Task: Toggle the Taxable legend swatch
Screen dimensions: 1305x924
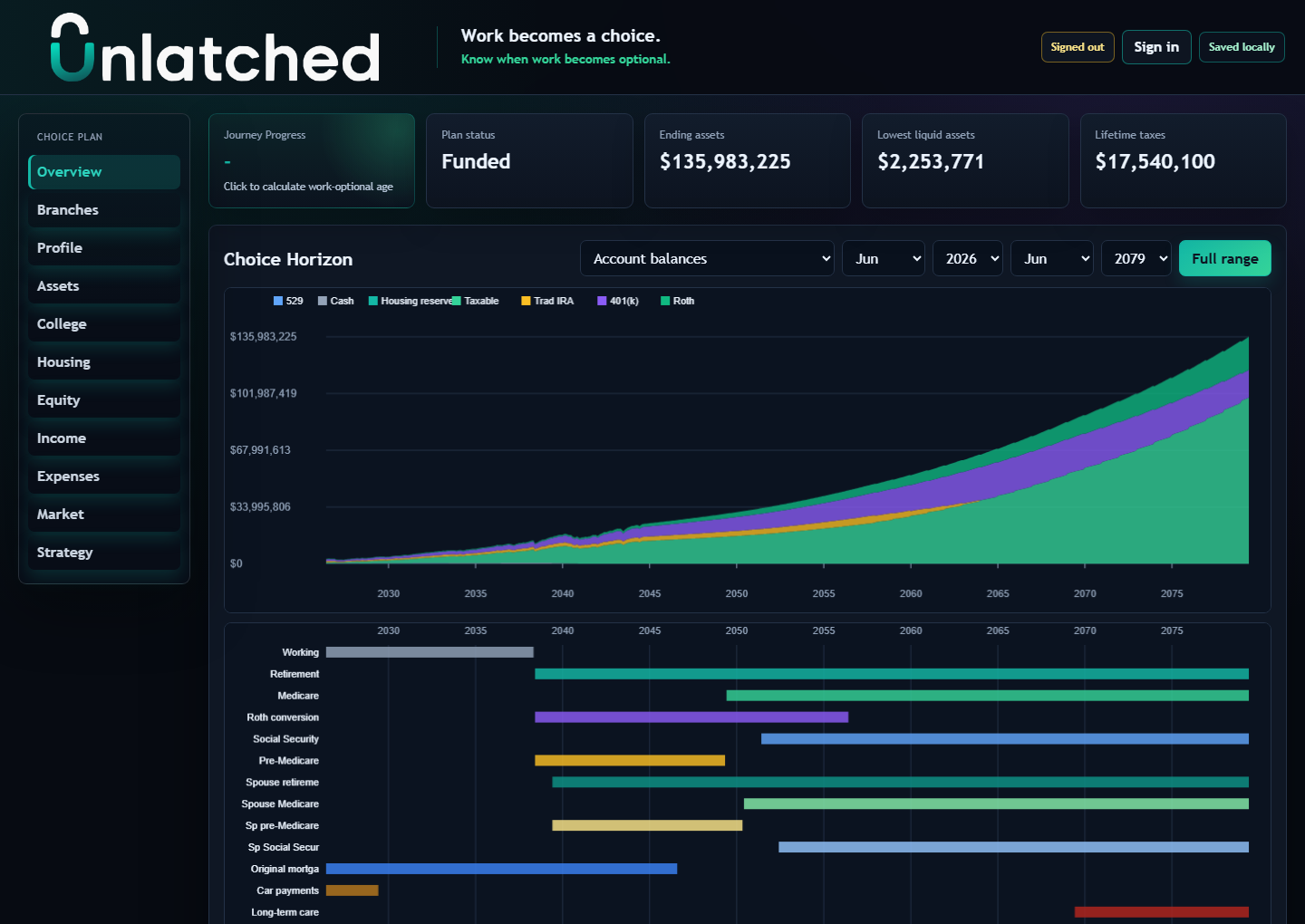Action: coord(457,301)
